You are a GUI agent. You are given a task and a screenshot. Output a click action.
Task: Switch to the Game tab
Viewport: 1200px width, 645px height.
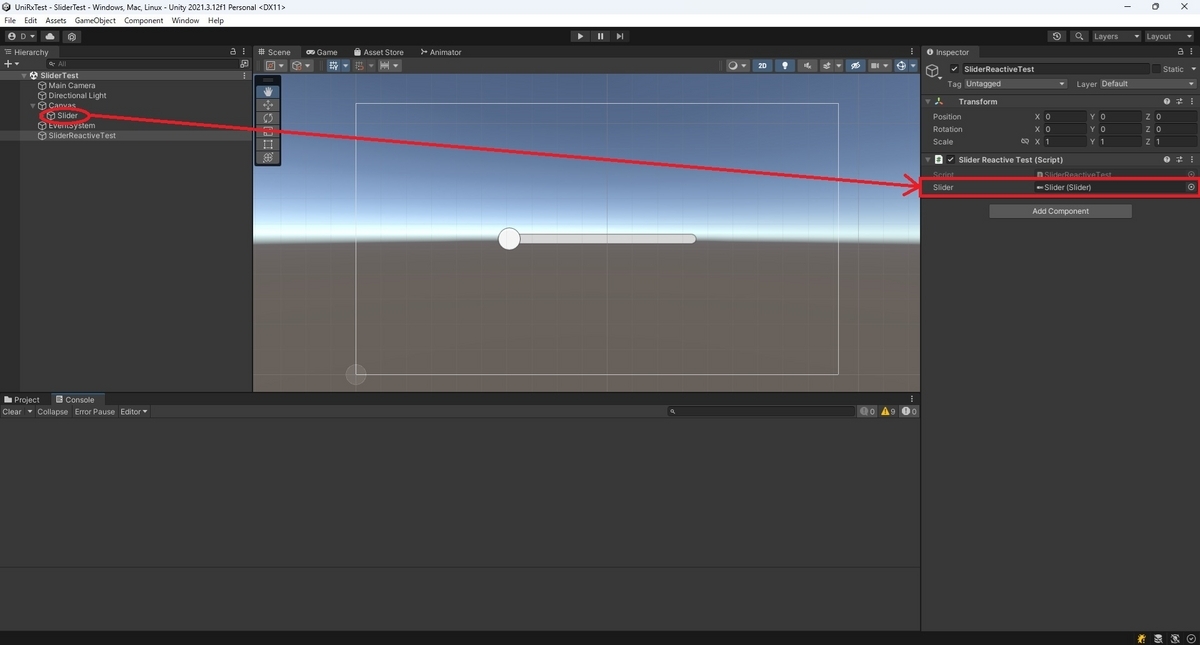point(322,52)
